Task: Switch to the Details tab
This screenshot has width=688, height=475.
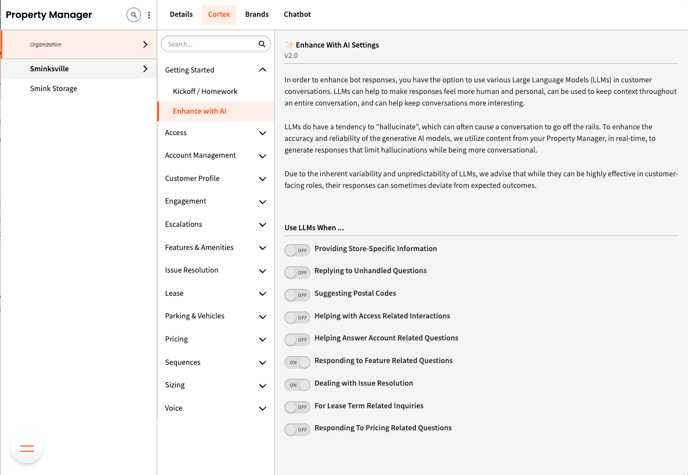Action: coord(181,15)
